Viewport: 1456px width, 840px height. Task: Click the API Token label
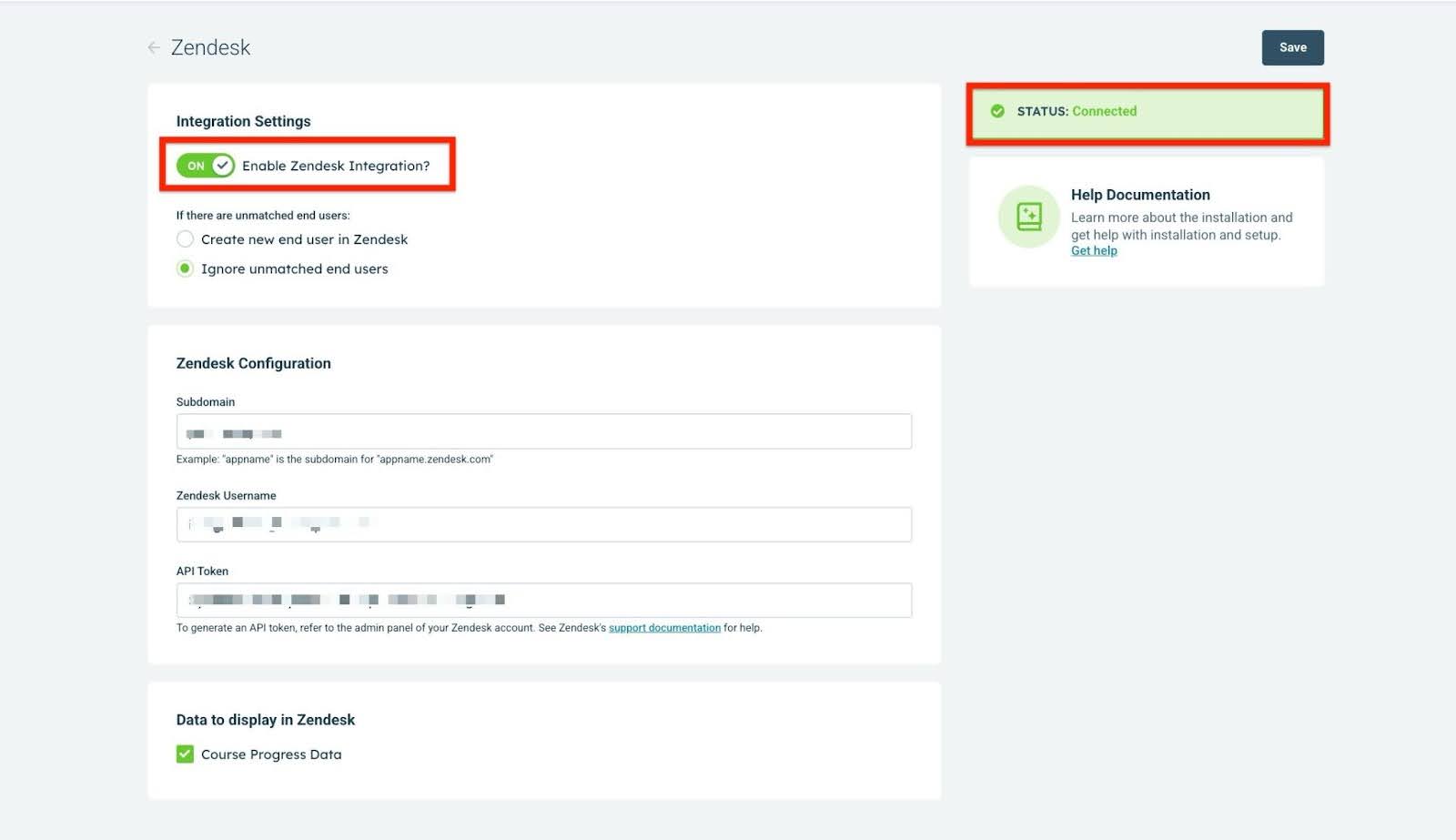(202, 572)
